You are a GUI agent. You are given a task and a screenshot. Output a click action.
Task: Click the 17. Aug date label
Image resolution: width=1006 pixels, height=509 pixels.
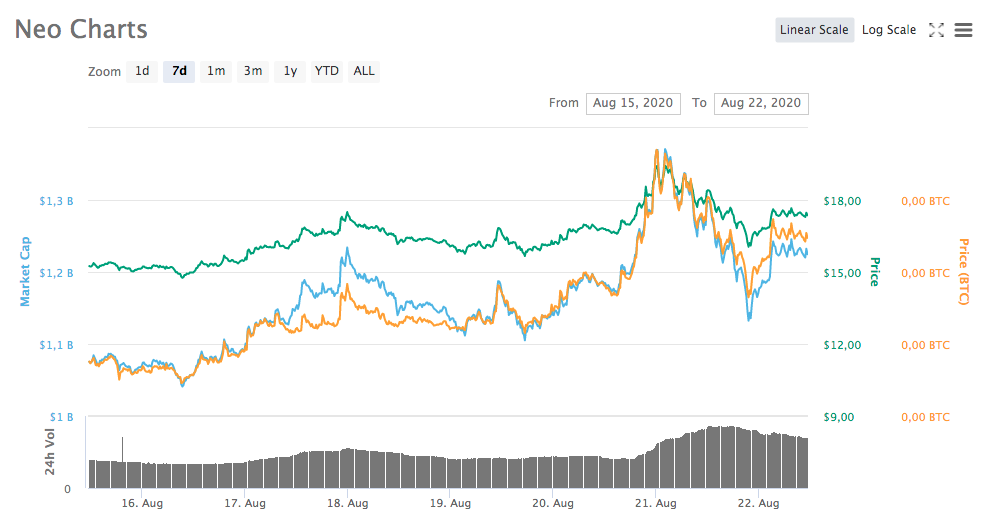tap(245, 503)
